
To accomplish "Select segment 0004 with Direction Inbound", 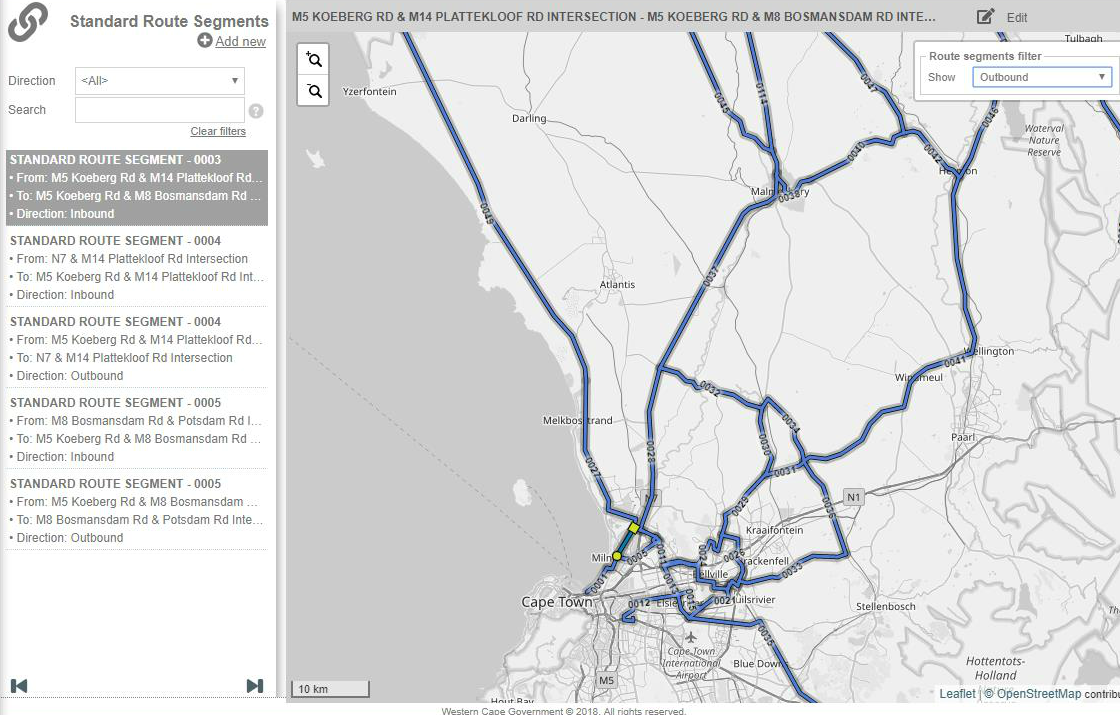I will tap(136, 268).
